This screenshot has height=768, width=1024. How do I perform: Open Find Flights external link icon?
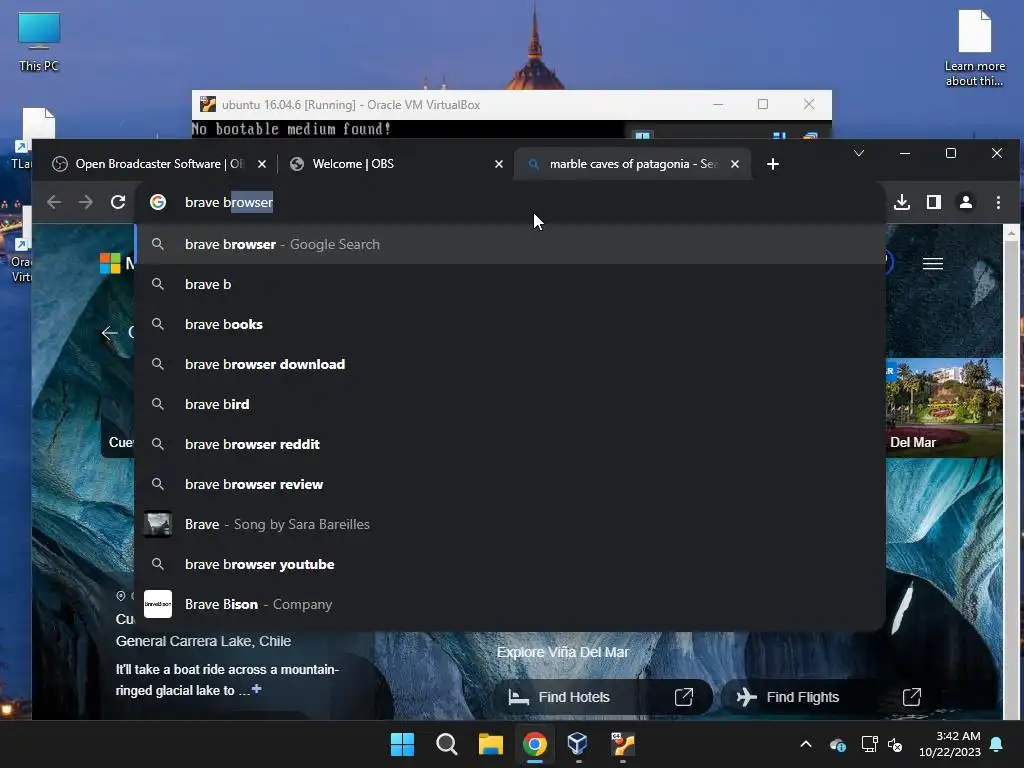(x=912, y=697)
